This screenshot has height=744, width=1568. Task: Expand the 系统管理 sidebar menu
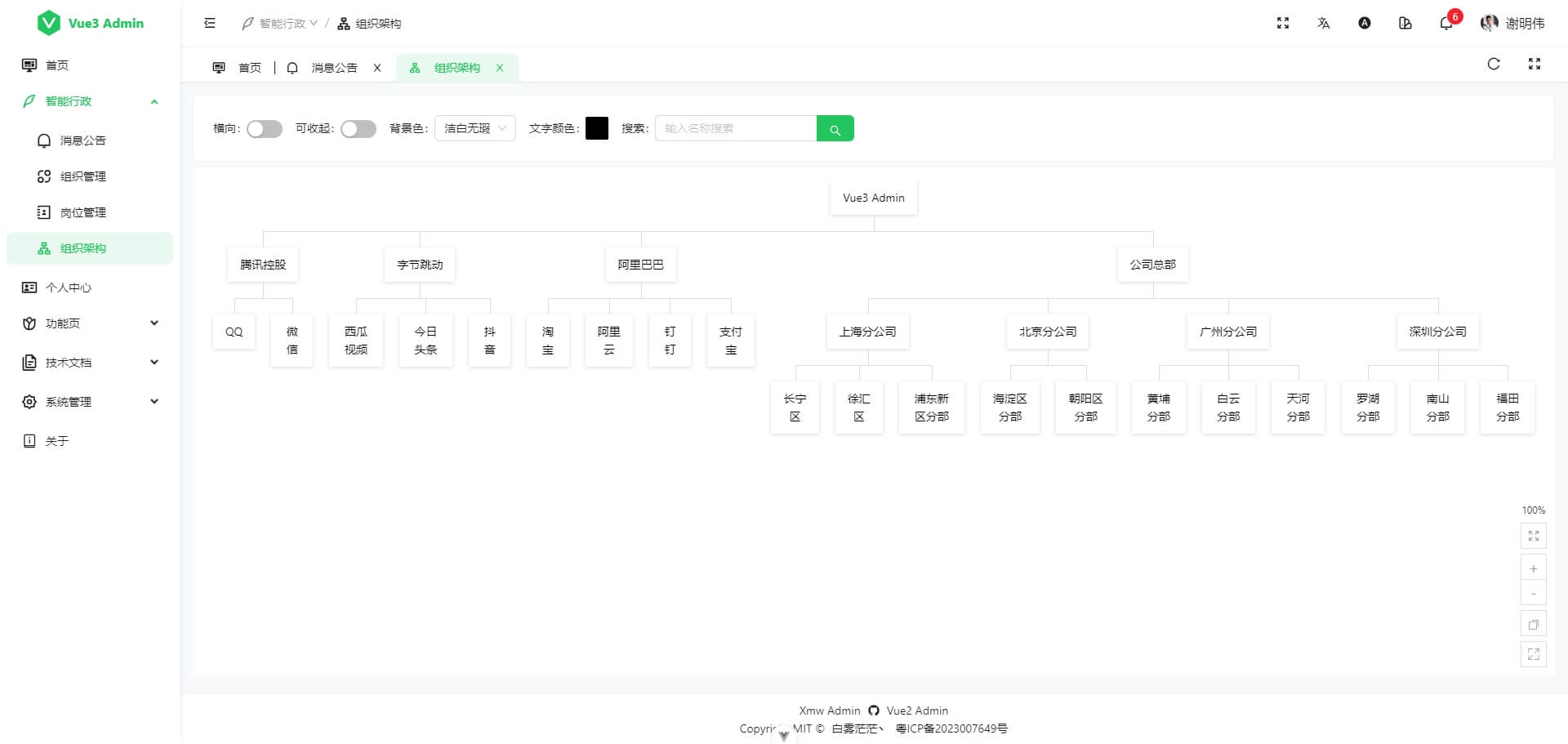[x=90, y=402]
